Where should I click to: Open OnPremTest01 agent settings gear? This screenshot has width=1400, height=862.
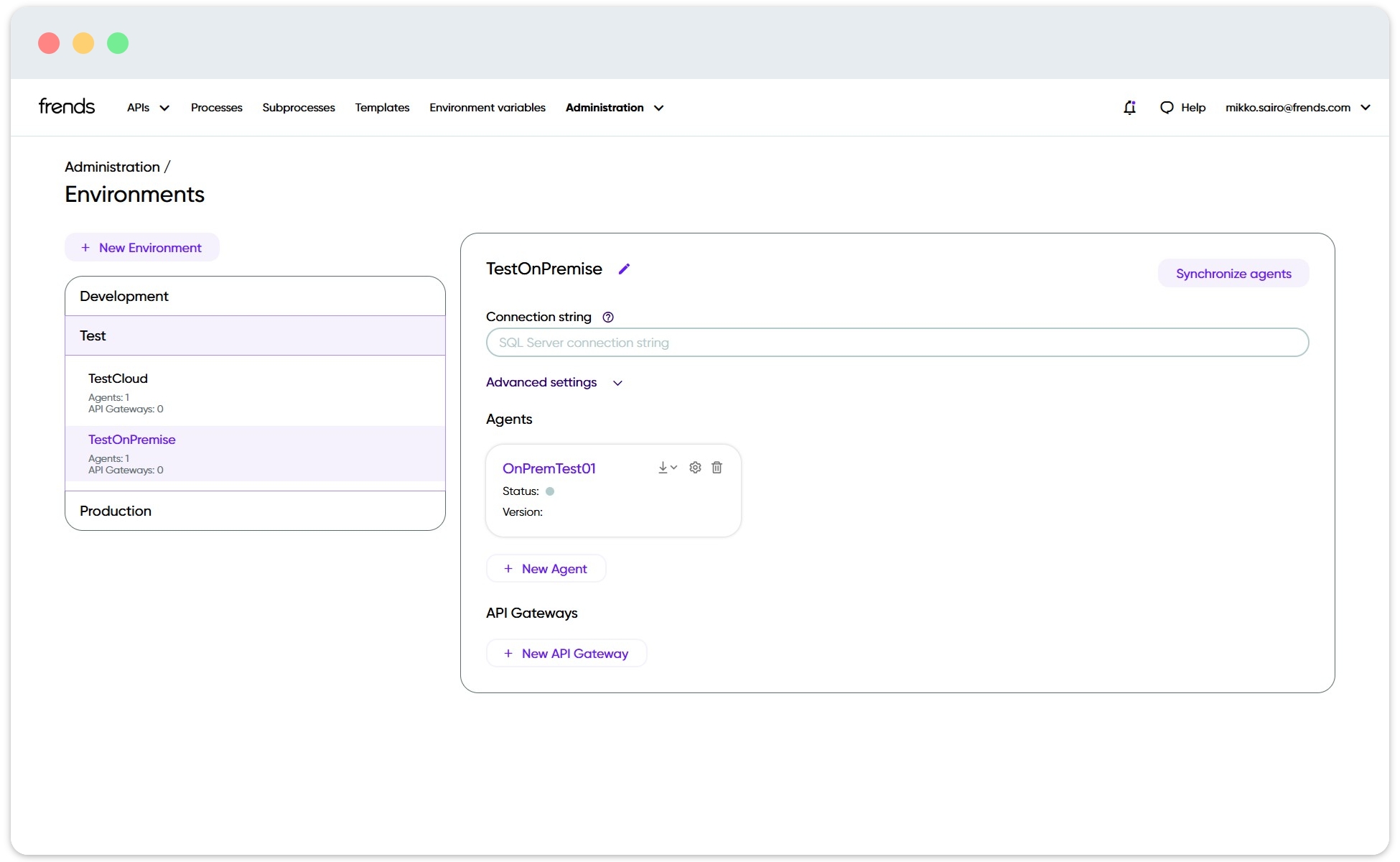point(695,468)
